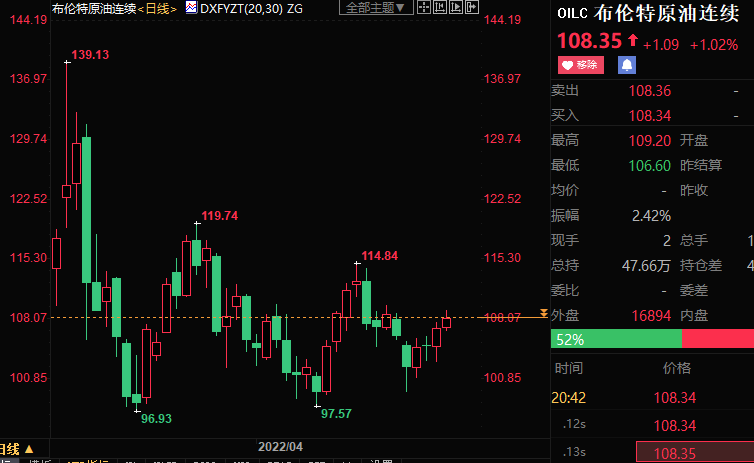This screenshot has width=754, height=463.
Task: Open the 全部主题 dropdown
Action: coord(376,8)
